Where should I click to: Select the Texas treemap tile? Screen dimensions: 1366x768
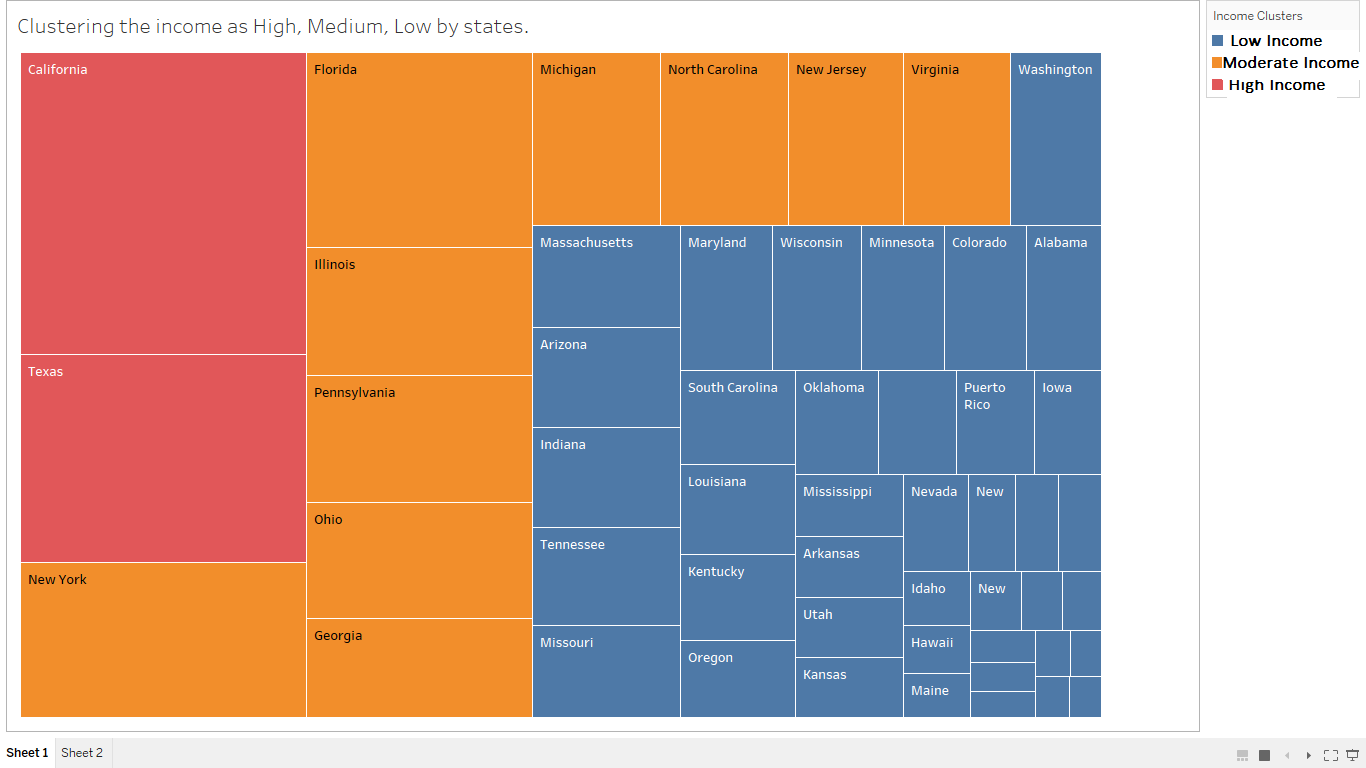point(163,459)
